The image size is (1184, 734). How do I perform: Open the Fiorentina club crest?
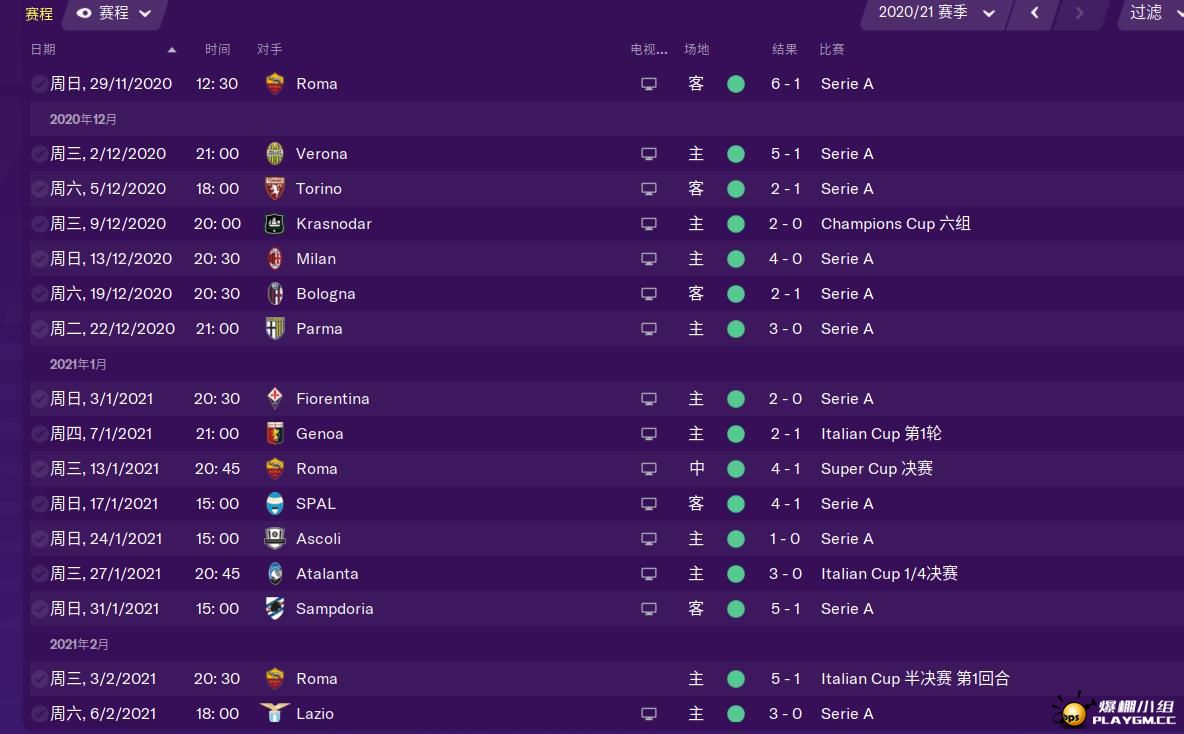coord(275,399)
